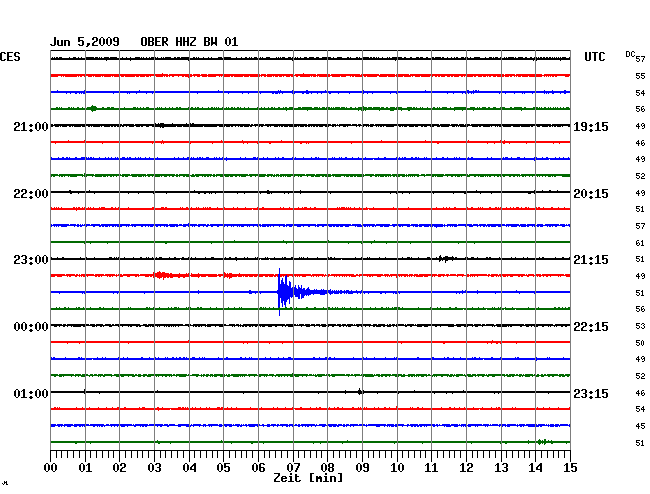Click the 21:15 UTC time label
Image resolution: width=650 pixels, height=494 pixels.
591,260
